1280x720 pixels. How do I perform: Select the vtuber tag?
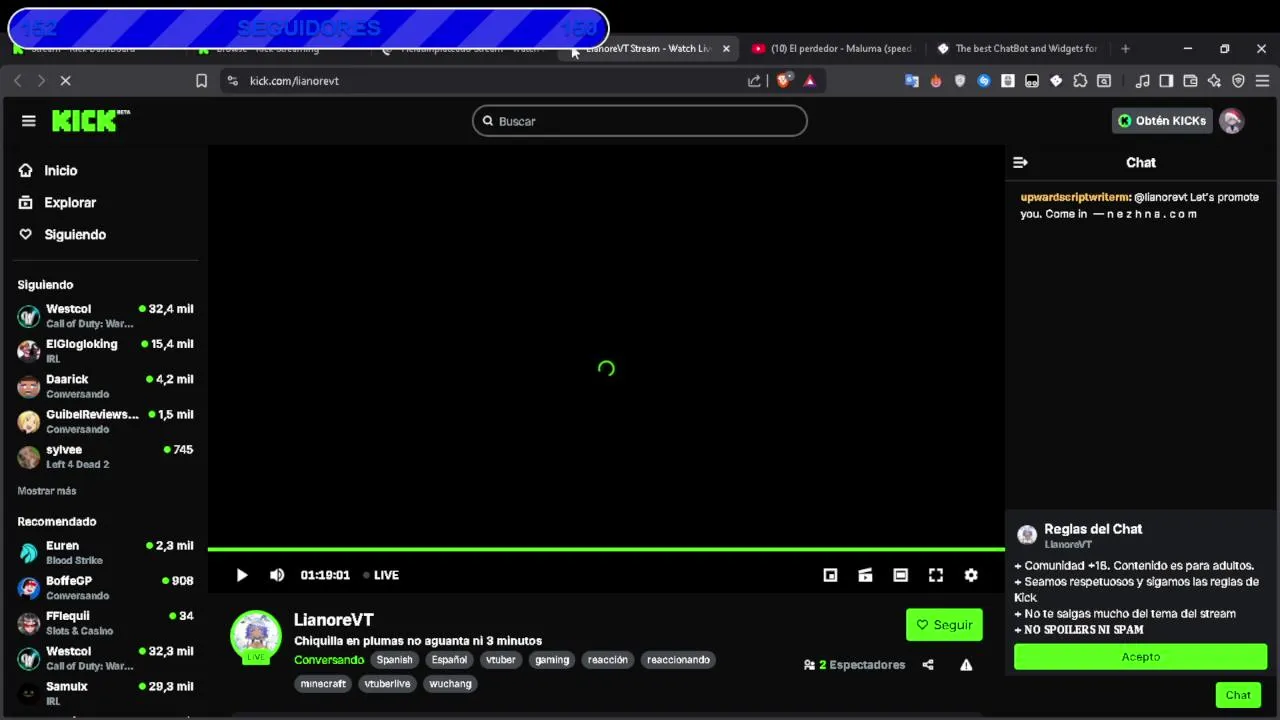[501, 660]
